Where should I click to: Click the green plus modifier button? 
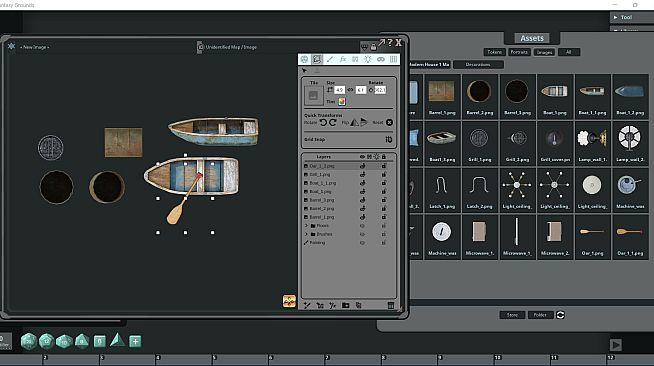135,341
